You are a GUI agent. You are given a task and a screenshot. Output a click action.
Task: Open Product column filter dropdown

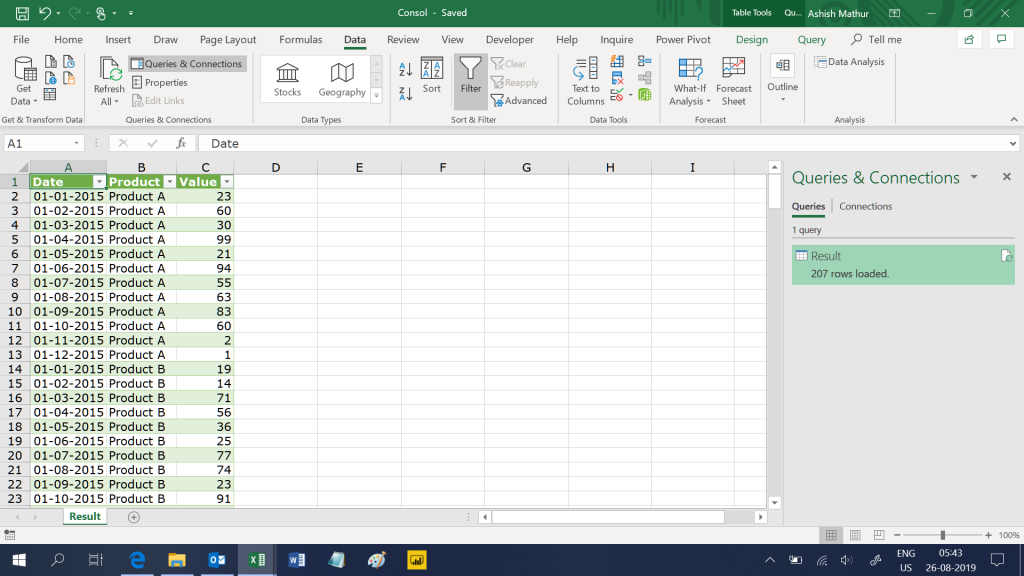(169, 182)
